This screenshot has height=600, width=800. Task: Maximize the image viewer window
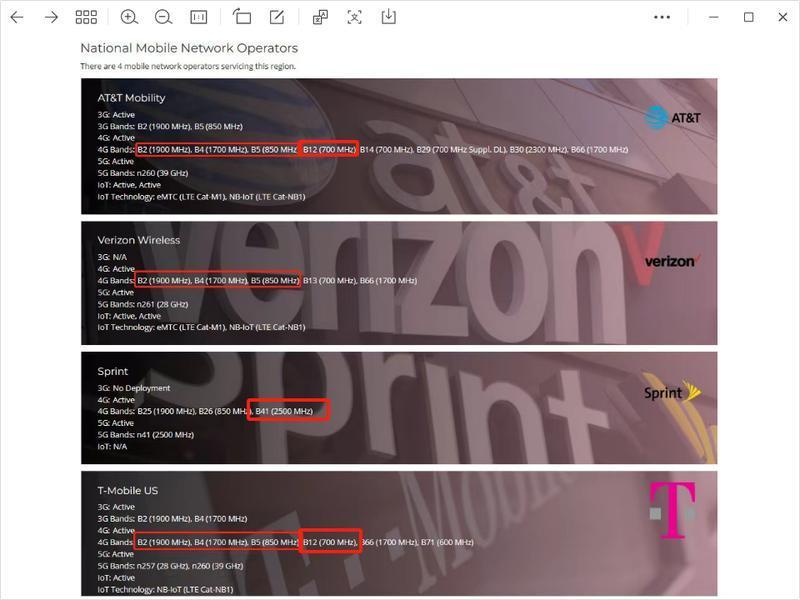point(748,17)
